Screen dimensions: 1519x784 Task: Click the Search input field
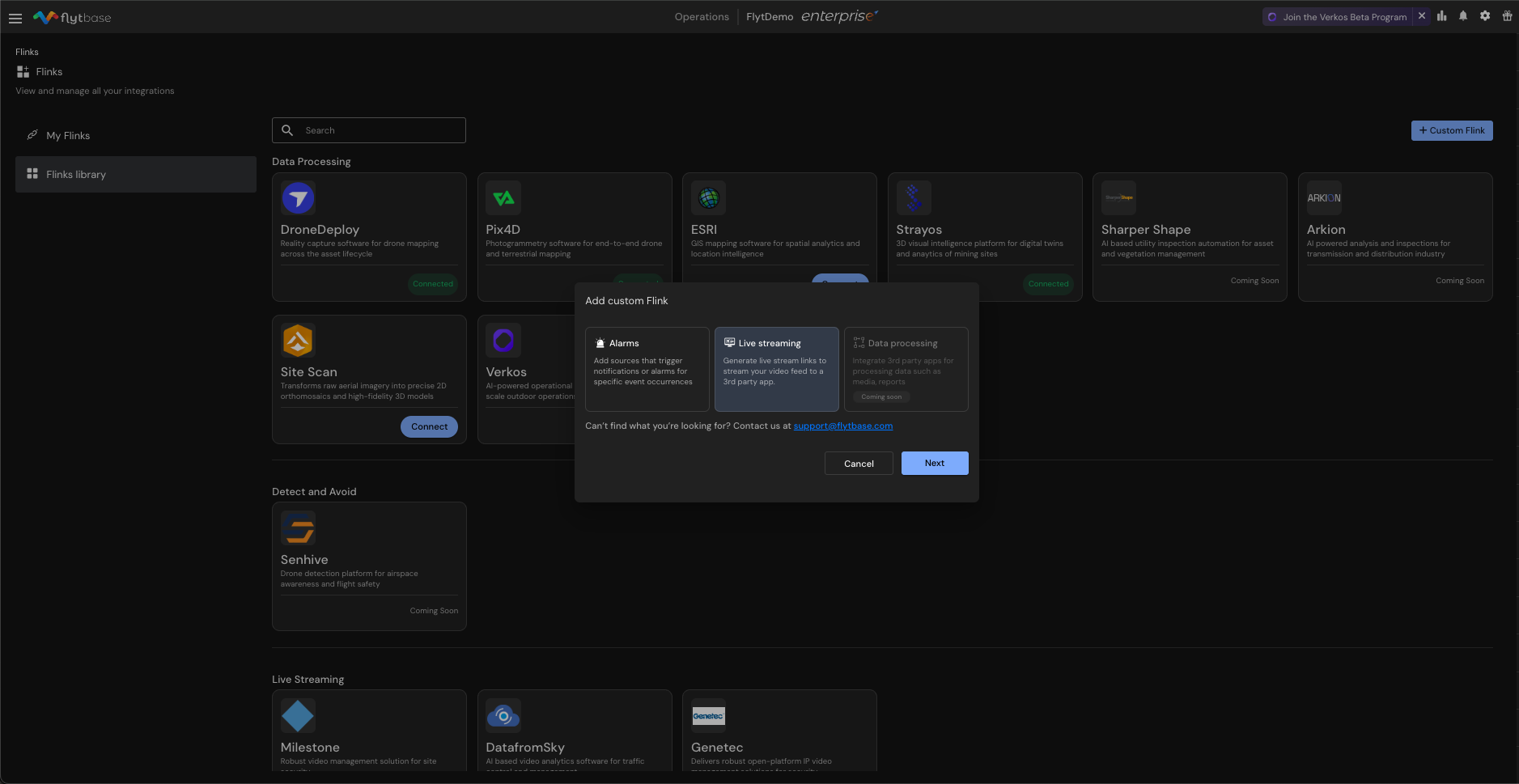coord(369,130)
